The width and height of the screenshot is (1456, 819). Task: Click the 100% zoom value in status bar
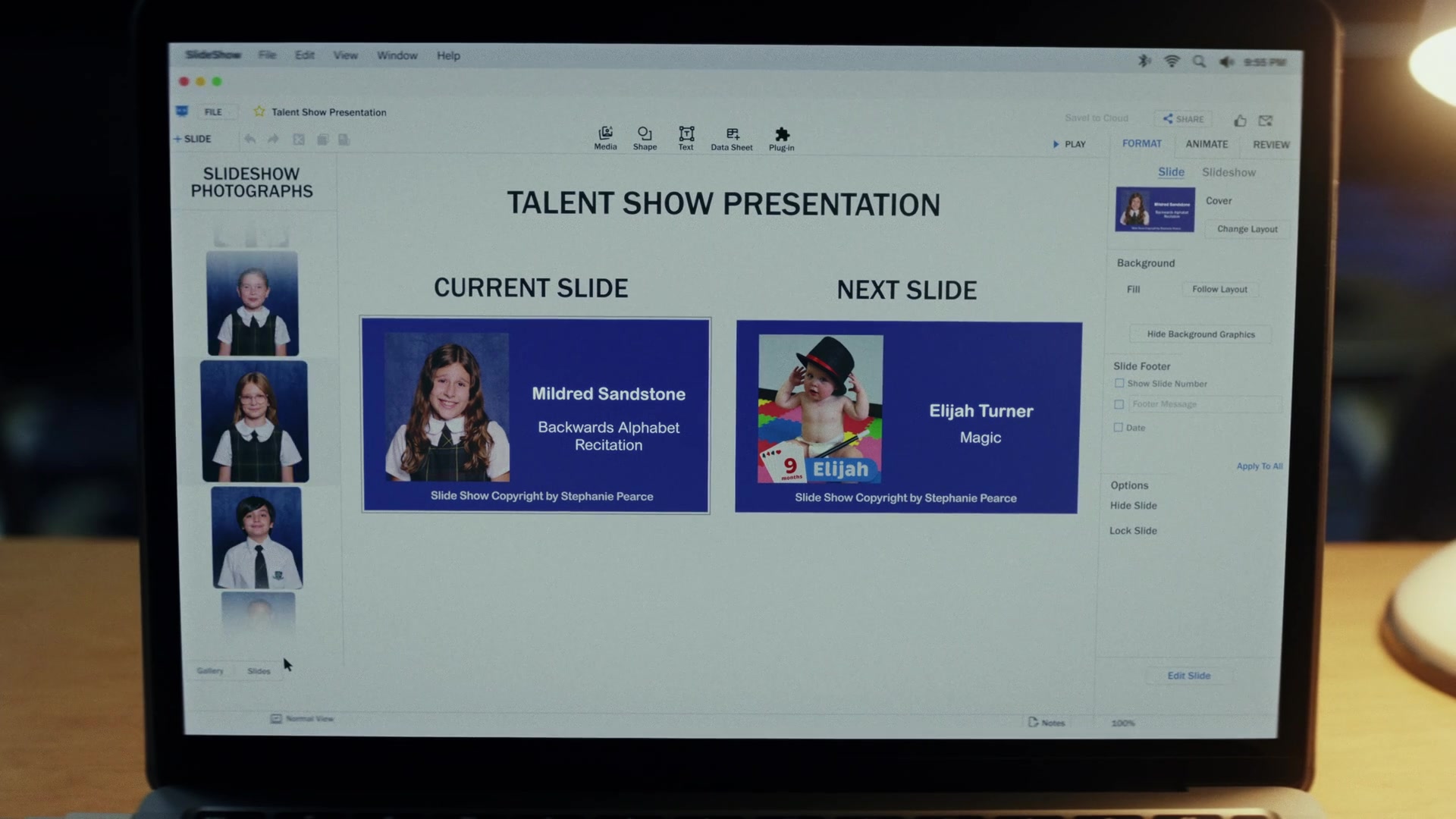pos(1123,723)
